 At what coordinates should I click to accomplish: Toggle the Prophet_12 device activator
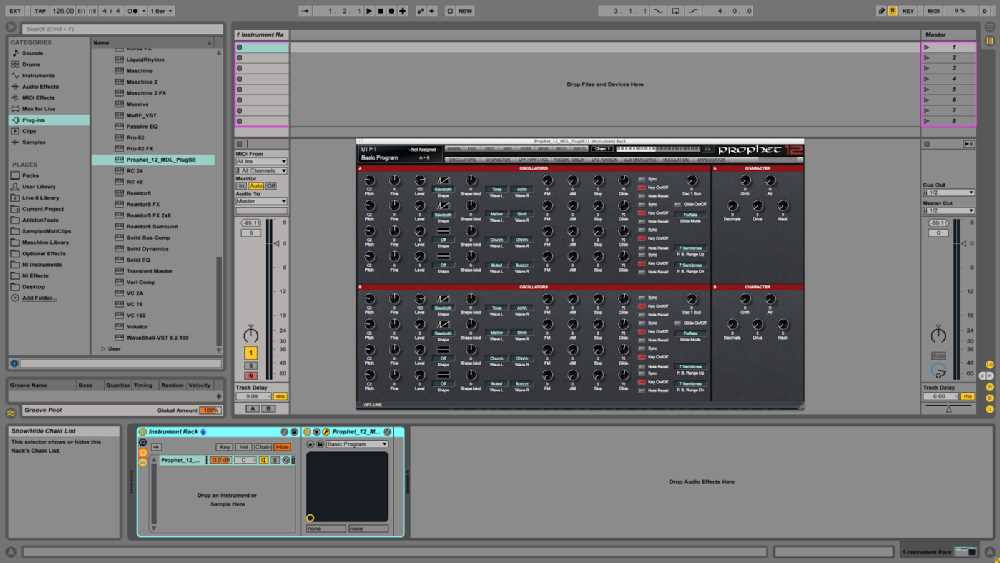tap(307, 432)
